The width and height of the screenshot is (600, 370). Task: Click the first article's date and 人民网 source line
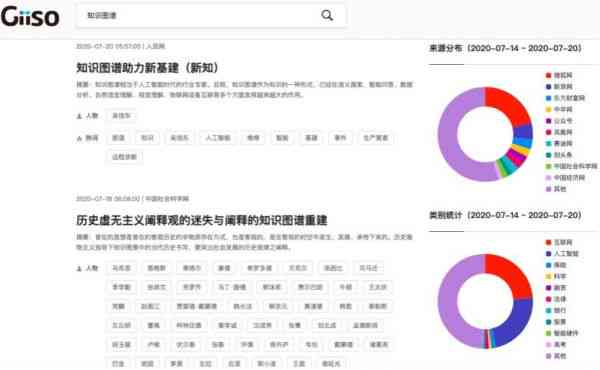coord(121,46)
